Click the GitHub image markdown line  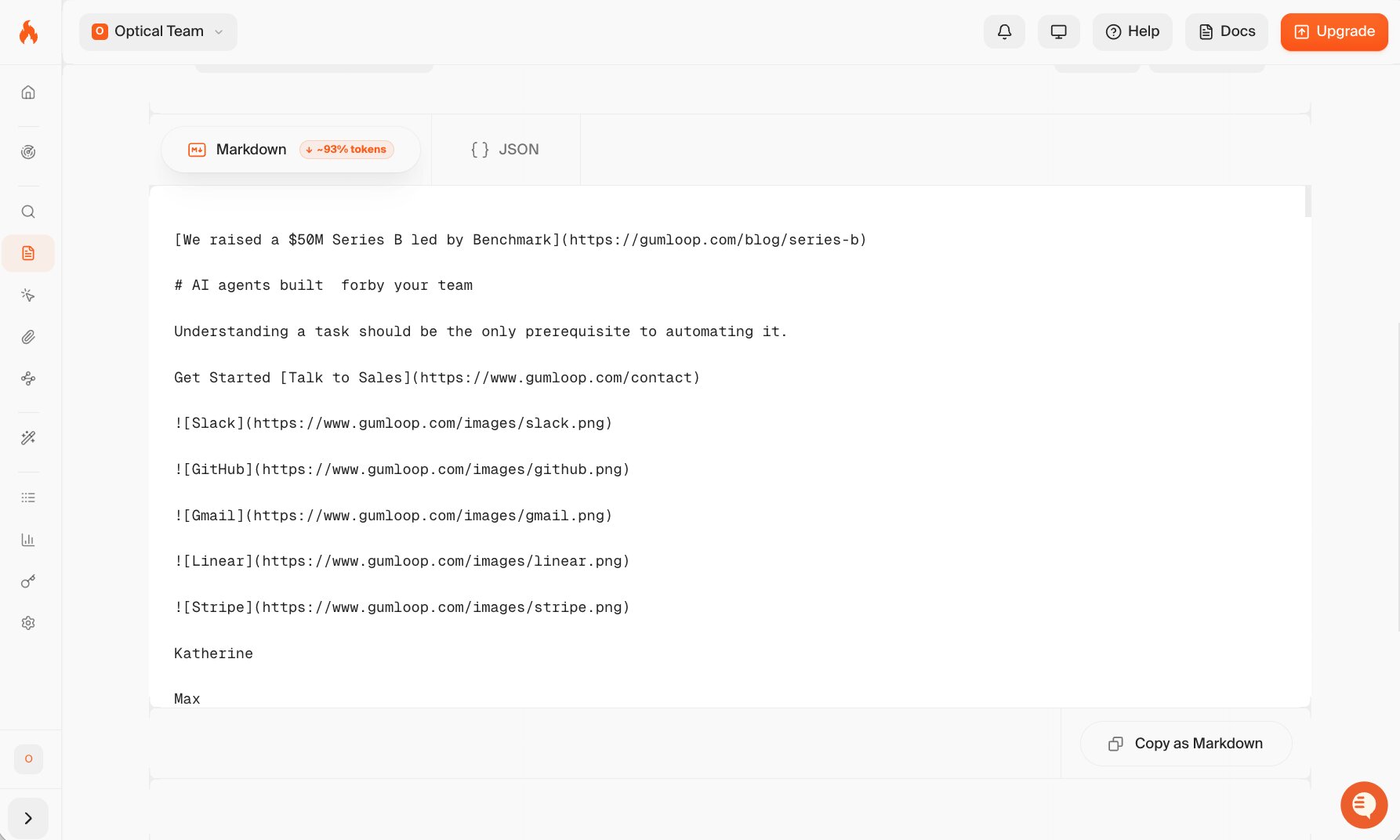[x=402, y=469]
